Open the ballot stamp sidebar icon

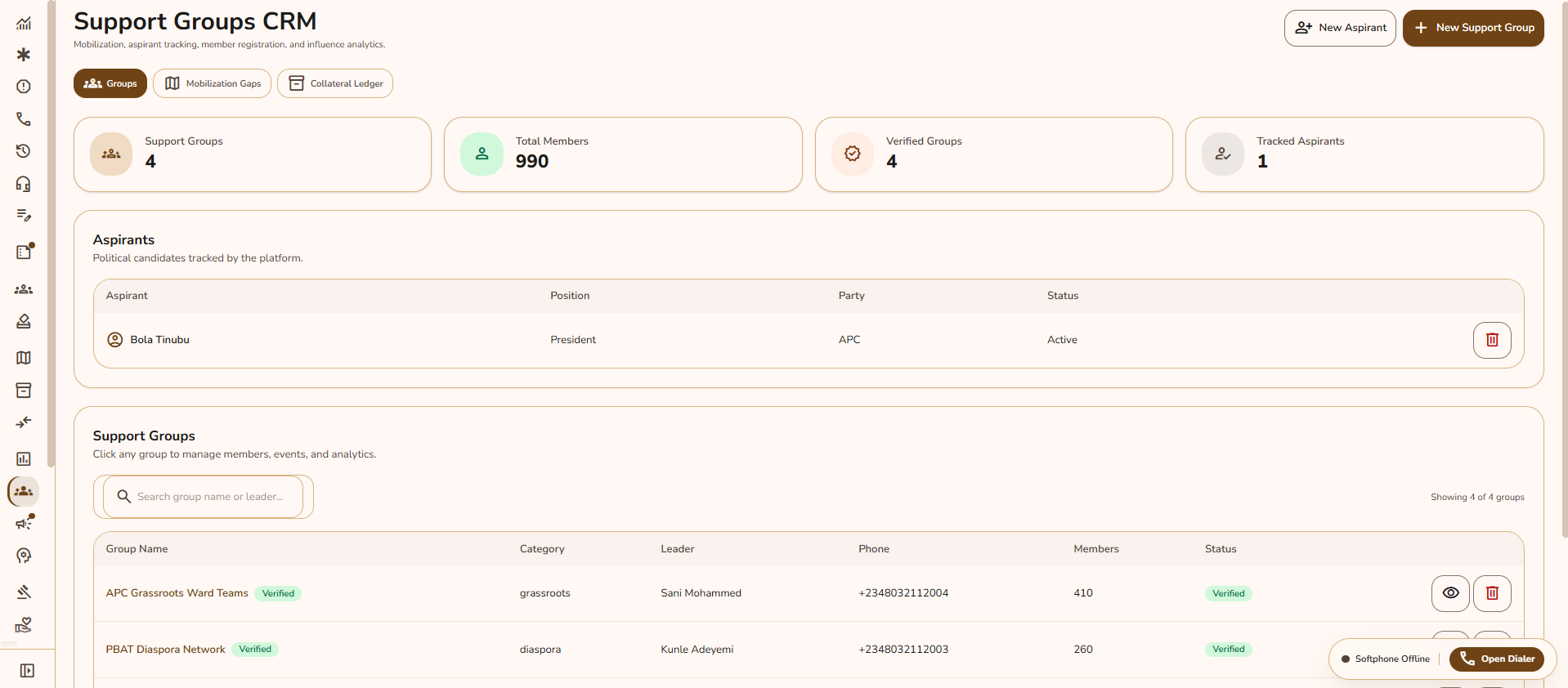[24, 322]
